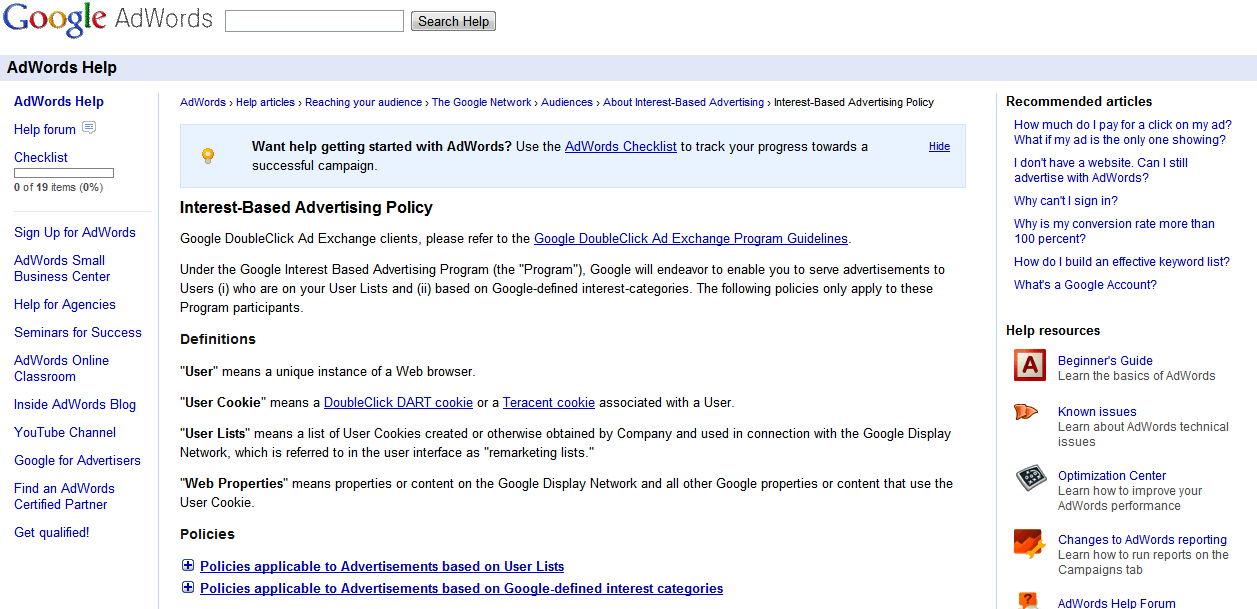Open Policies applicable to Advertisements based on User Lists
Viewport: 1257px width, 609px height.
coord(382,566)
